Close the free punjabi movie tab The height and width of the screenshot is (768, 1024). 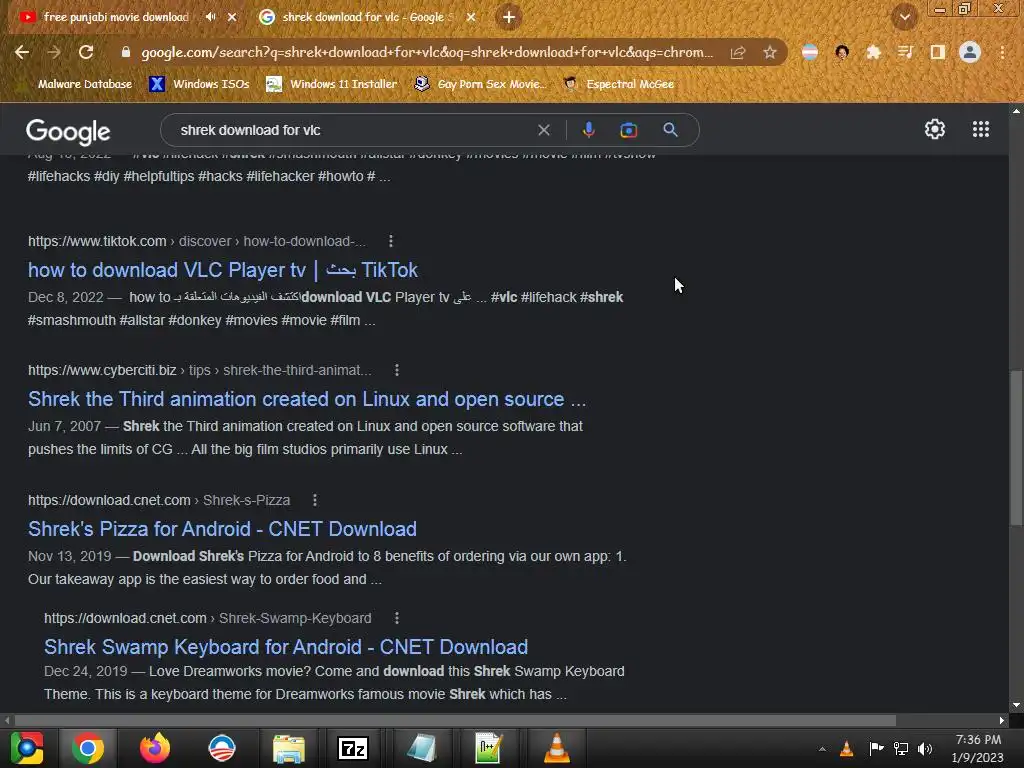coord(232,17)
